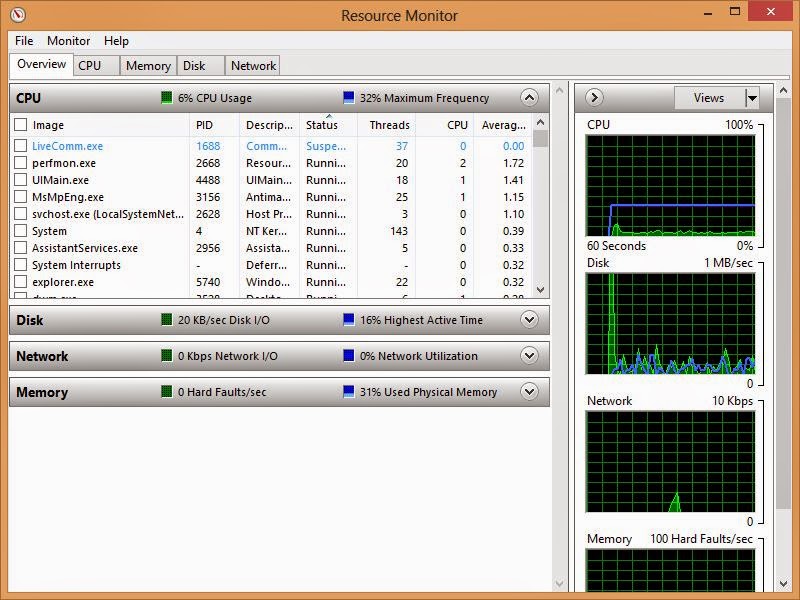
Task: Click the blue Maximum Frequency indicator
Action: (347, 97)
